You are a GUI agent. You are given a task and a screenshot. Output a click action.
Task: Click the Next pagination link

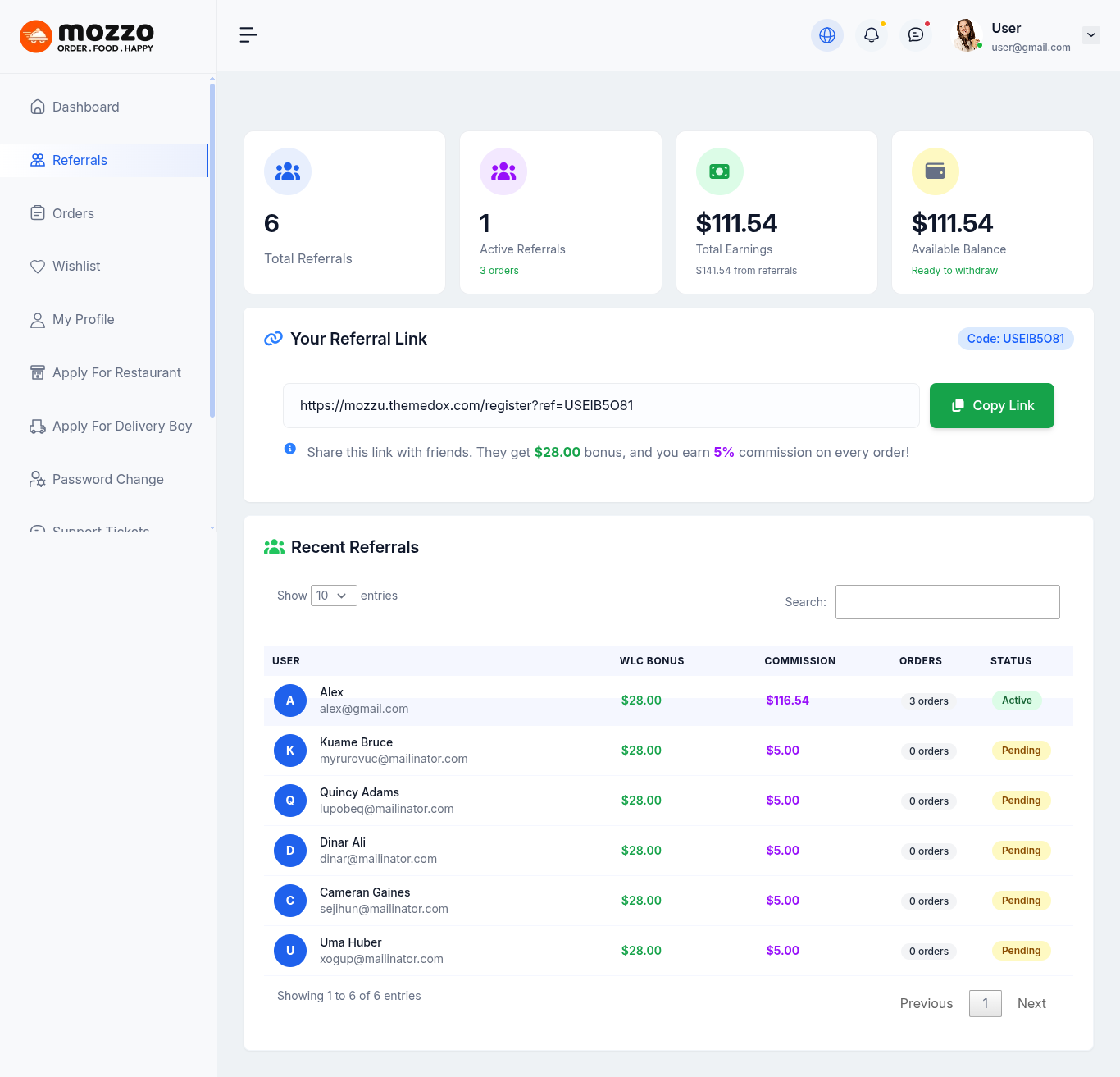click(x=1031, y=1004)
